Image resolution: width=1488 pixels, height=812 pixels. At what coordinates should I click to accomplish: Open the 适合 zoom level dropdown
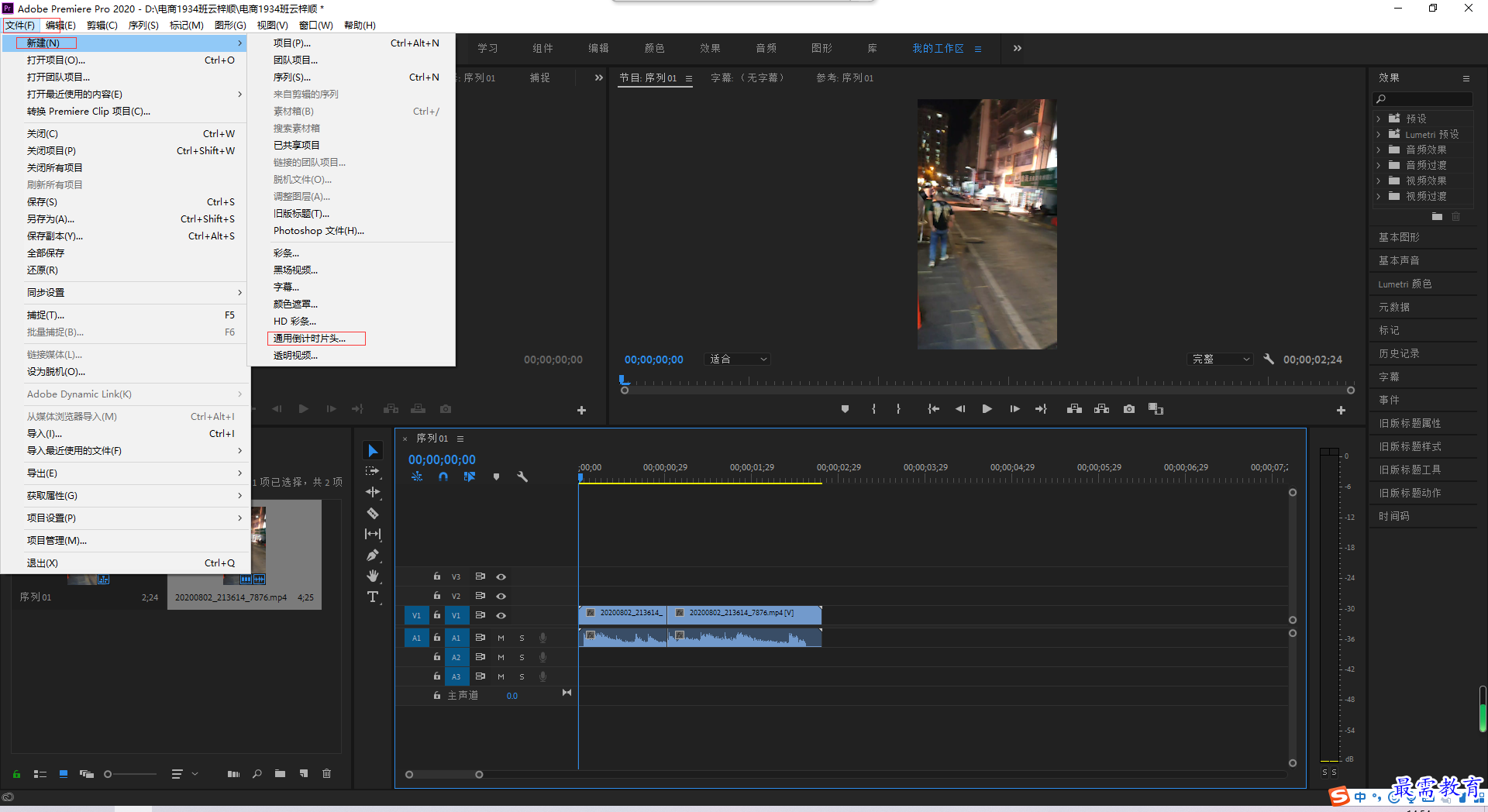point(738,359)
